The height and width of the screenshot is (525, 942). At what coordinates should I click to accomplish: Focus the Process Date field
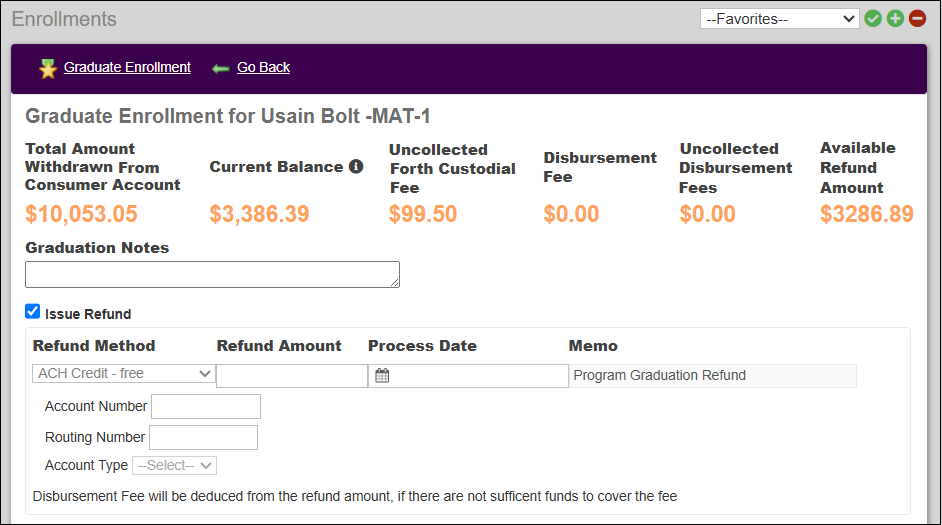(x=468, y=376)
